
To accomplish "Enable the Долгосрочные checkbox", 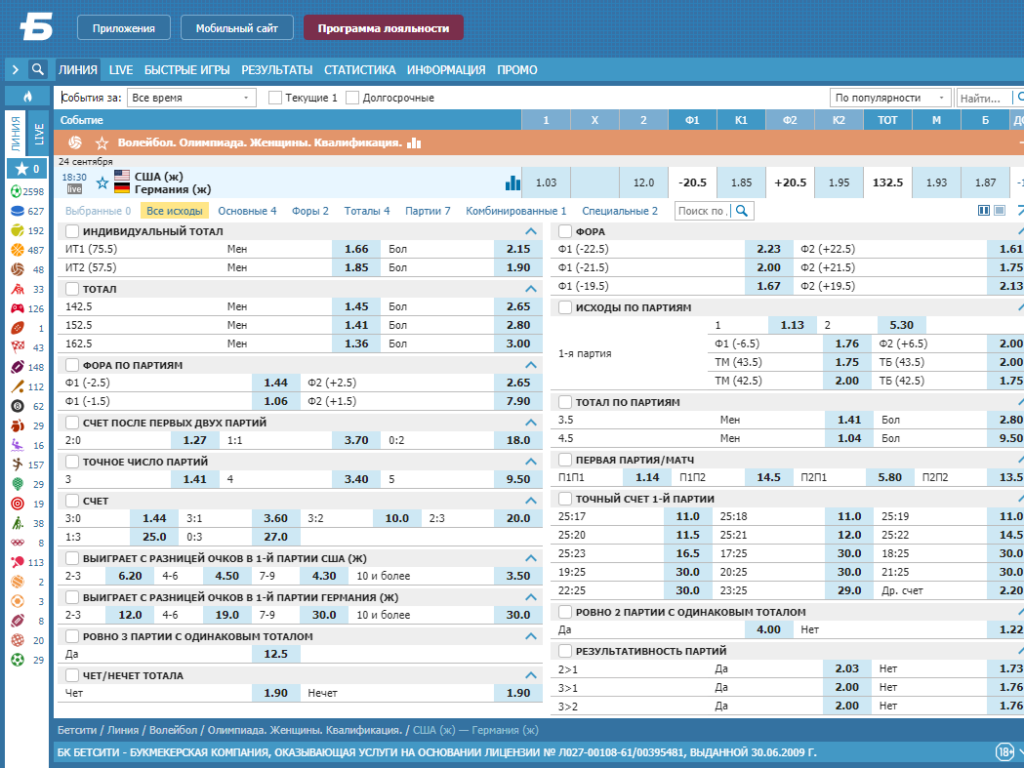I will (x=352, y=97).
